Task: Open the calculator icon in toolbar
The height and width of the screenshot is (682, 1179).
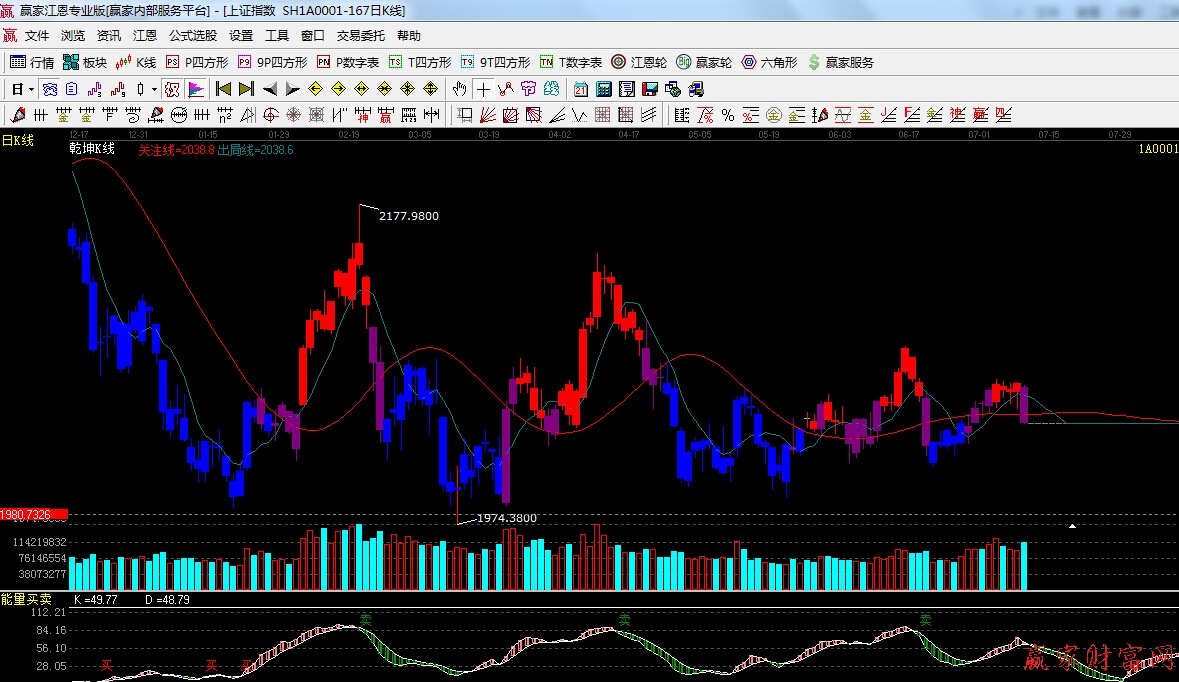Action: coord(604,89)
